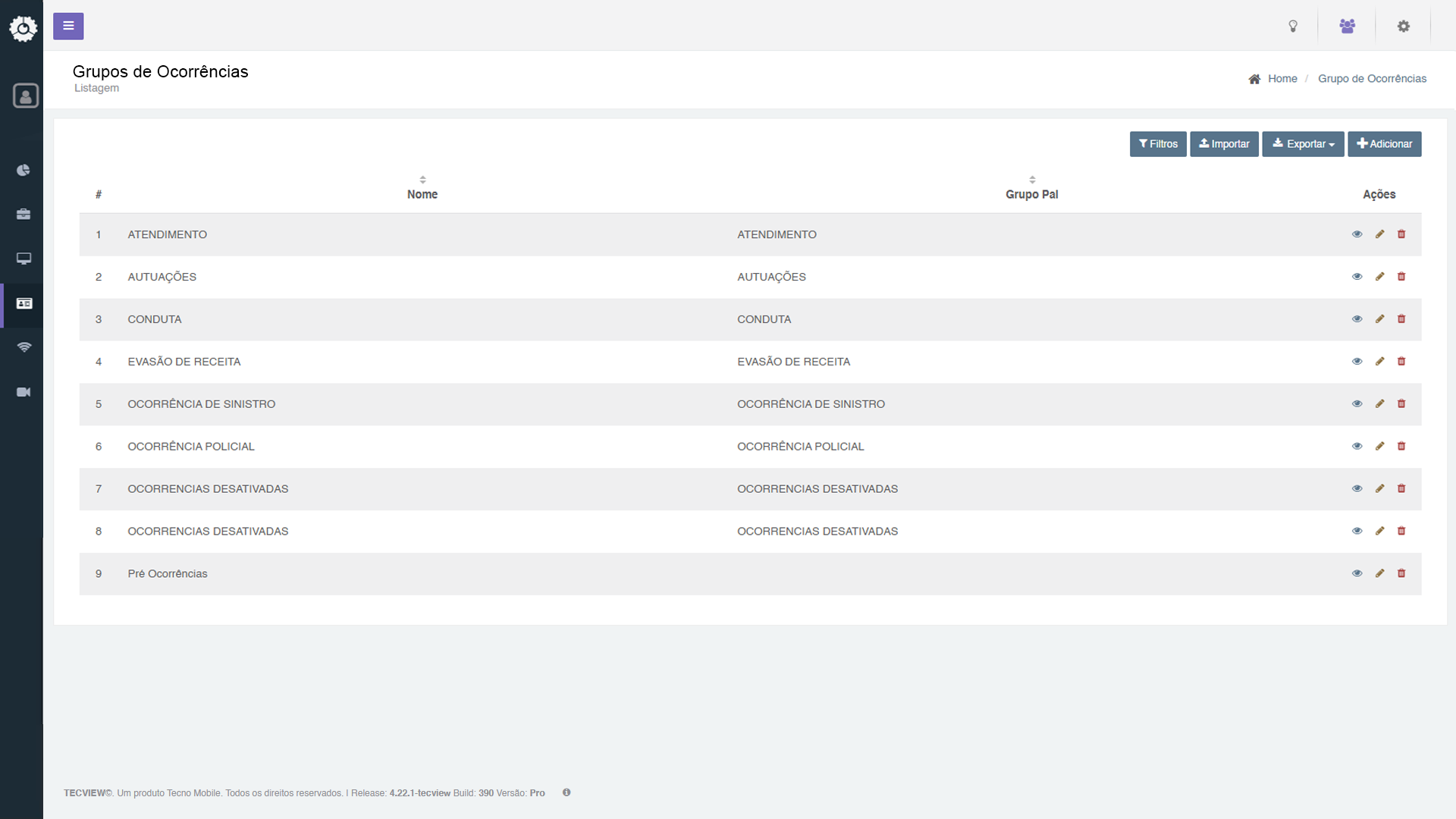Open the pie chart dashboard sidebar icon
Image resolution: width=1456 pixels, height=819 pixels.
(24, 170)
